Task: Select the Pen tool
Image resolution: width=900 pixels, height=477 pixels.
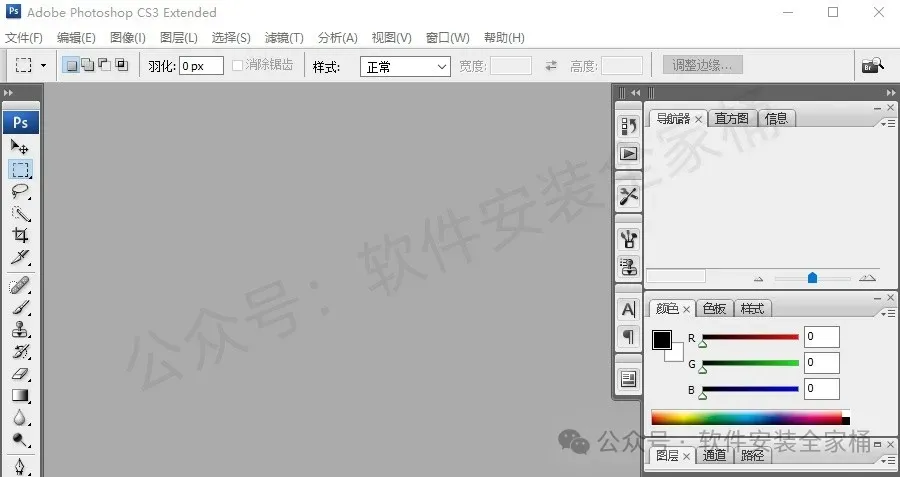Action: [x=20, y=466]
